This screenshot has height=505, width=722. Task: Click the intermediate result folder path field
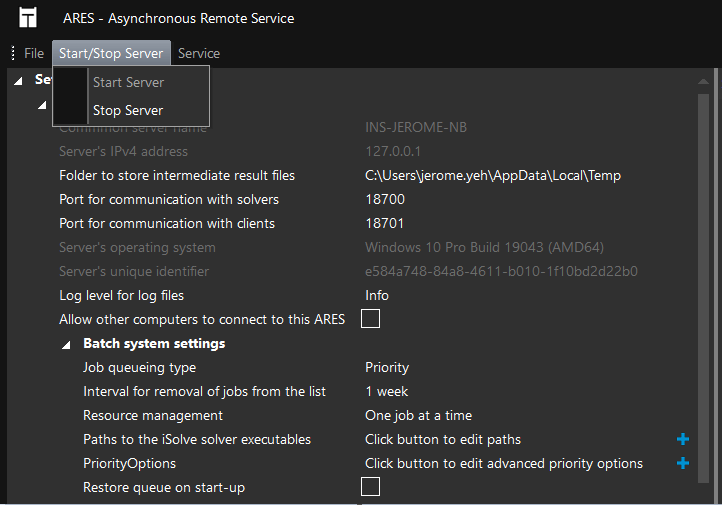pyautogui.click(x=492, y=175)
